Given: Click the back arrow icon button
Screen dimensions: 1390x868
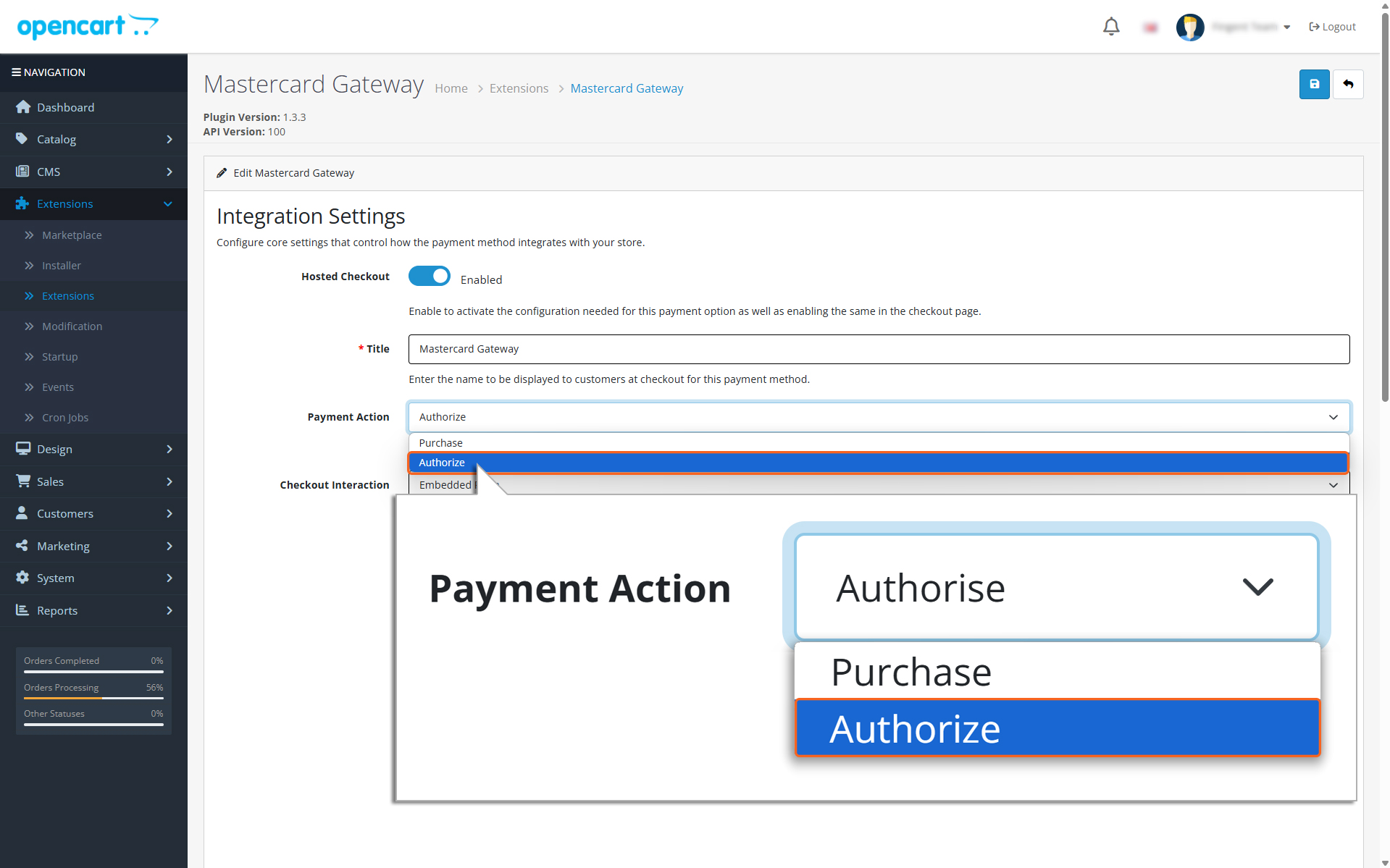Looking at the screenshot, I should click(1348, 85).
